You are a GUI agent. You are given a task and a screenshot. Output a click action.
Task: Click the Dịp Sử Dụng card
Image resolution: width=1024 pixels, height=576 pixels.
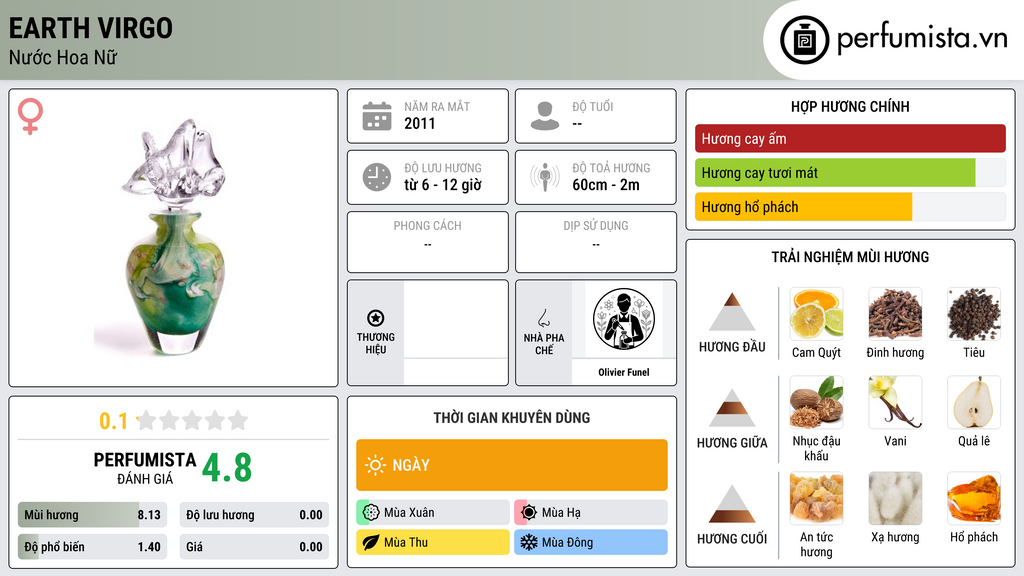point(596,242)
